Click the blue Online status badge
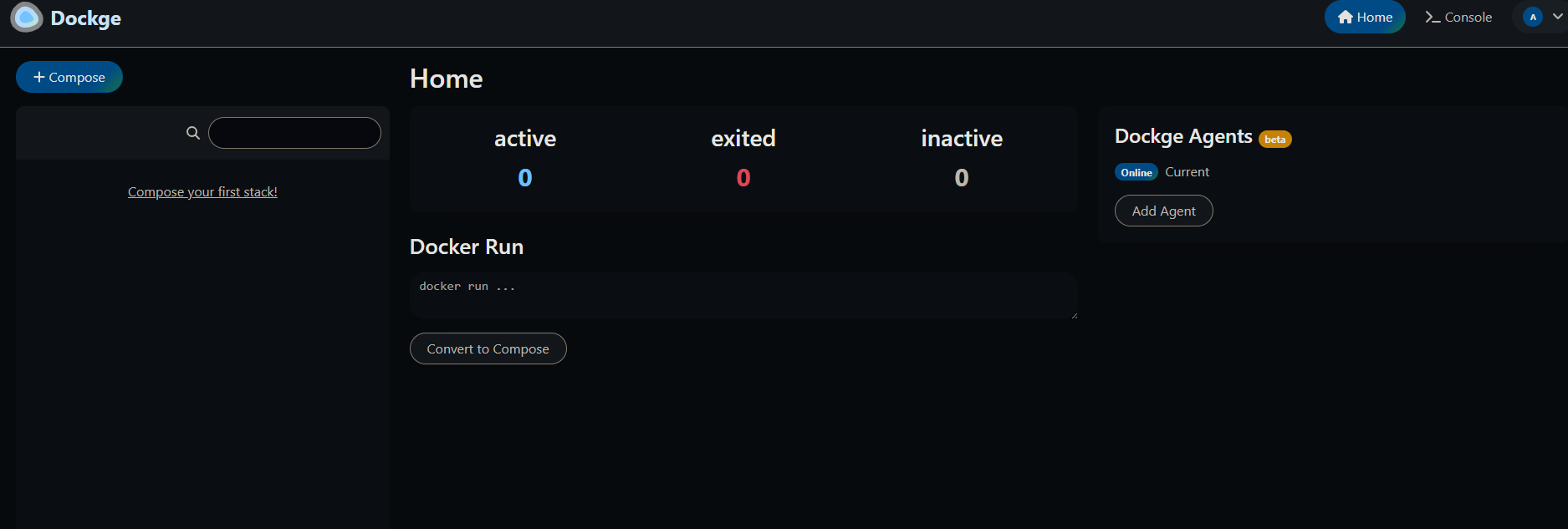This screenshot has width=1568, height=529. 1136,172
